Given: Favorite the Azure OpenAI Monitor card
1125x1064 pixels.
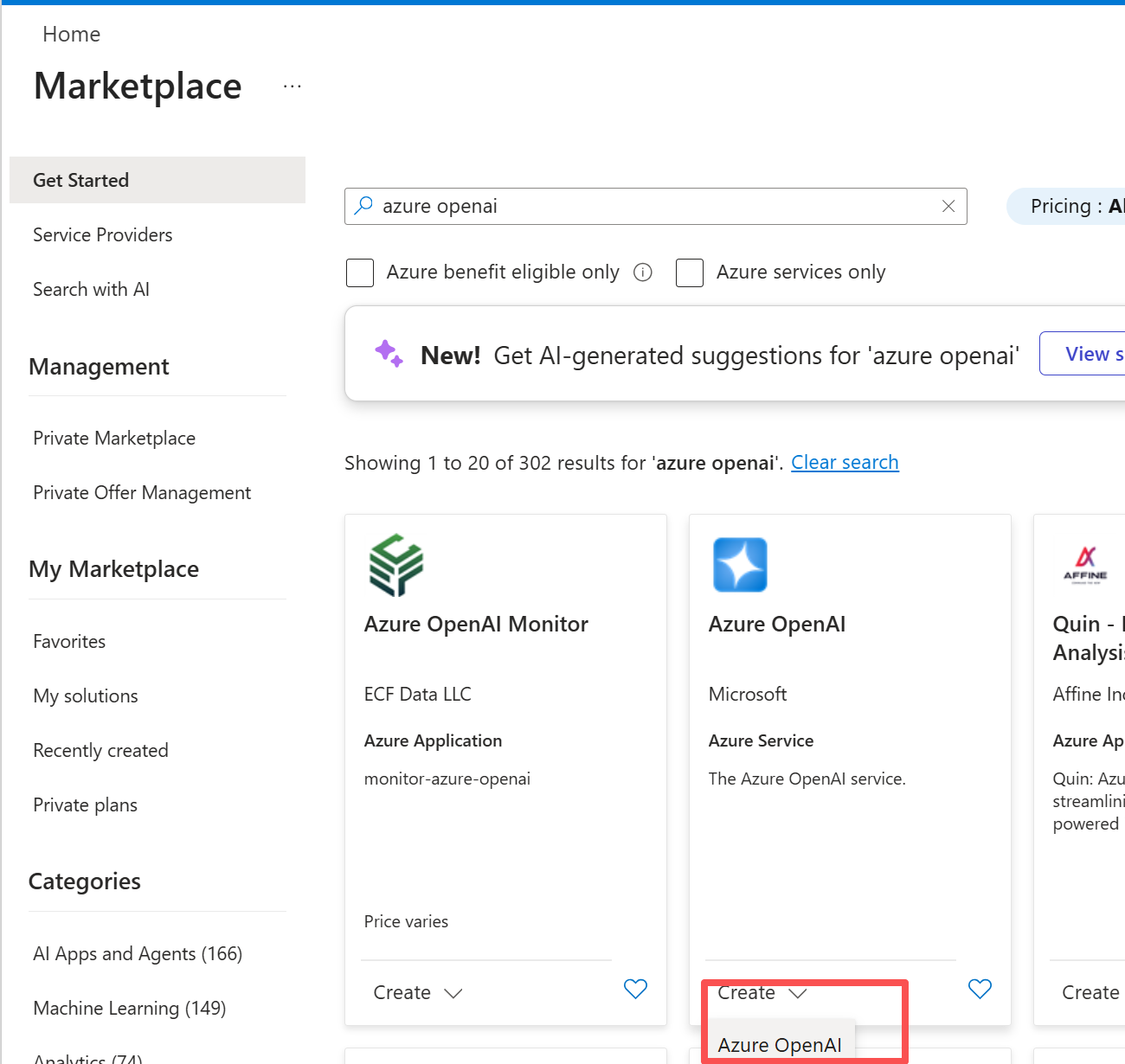Looking at the screenshot, I should pyautogui.click(x=635, y=989).
